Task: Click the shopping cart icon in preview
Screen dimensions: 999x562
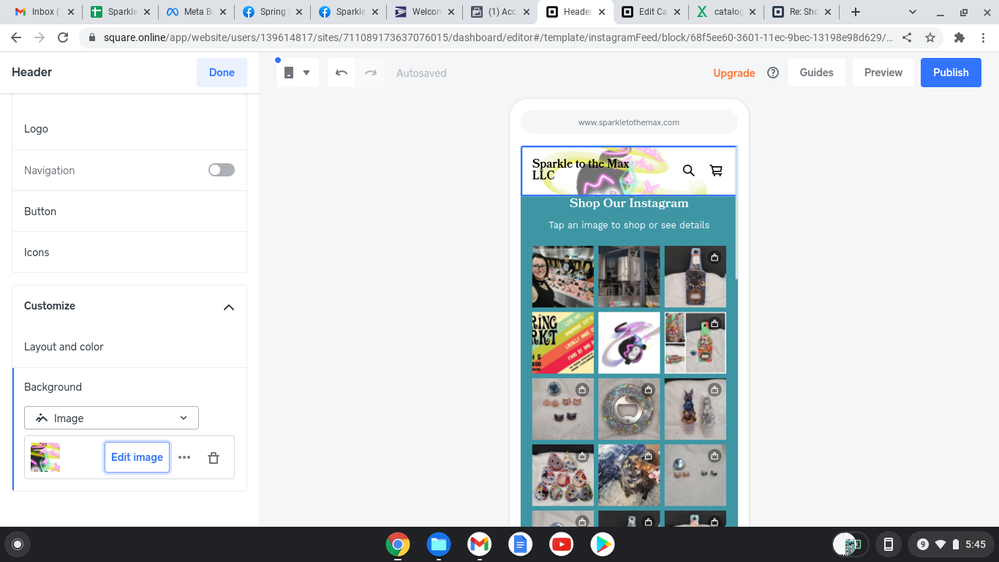Action: coord(716,171)
